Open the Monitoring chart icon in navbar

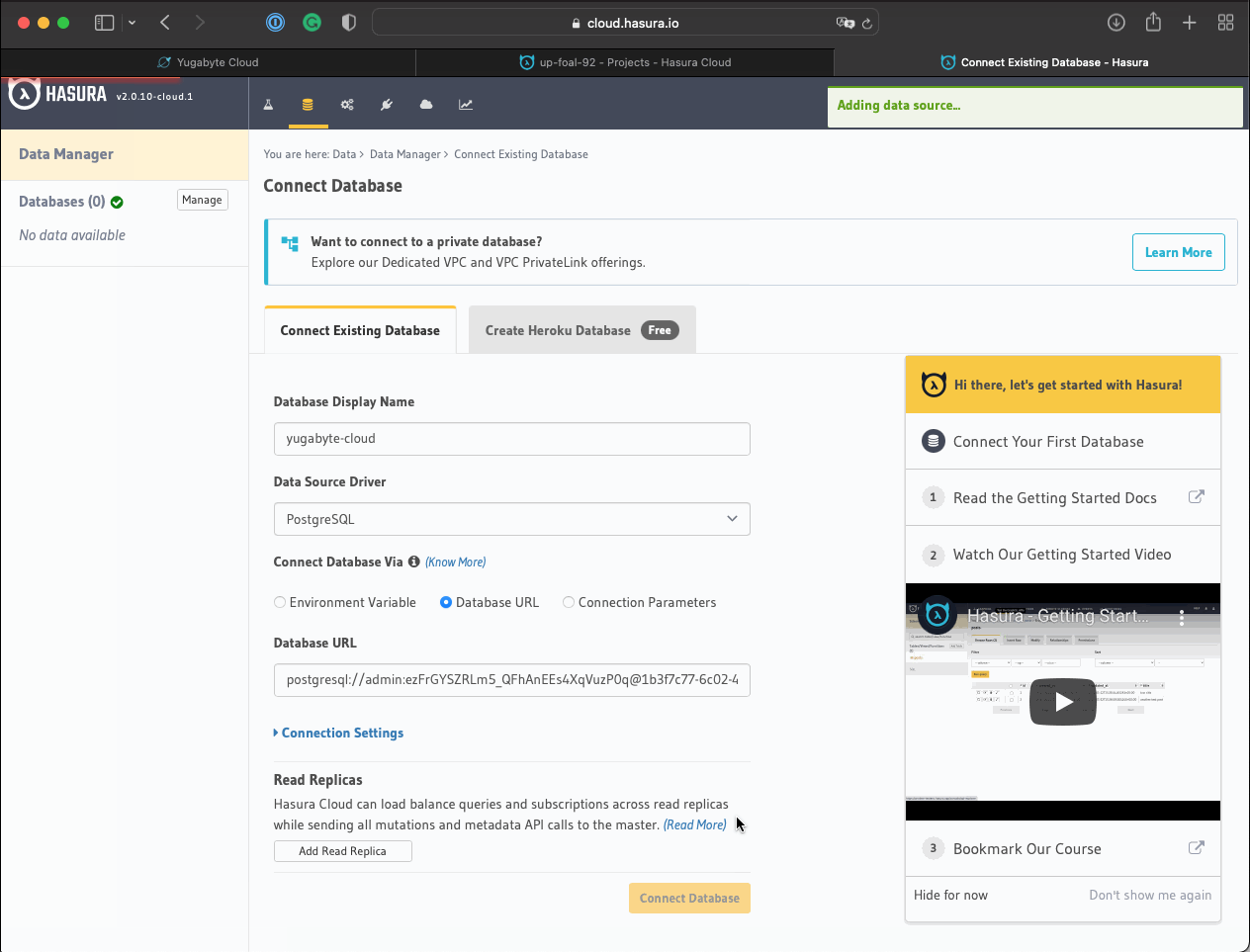coord(466,104)
